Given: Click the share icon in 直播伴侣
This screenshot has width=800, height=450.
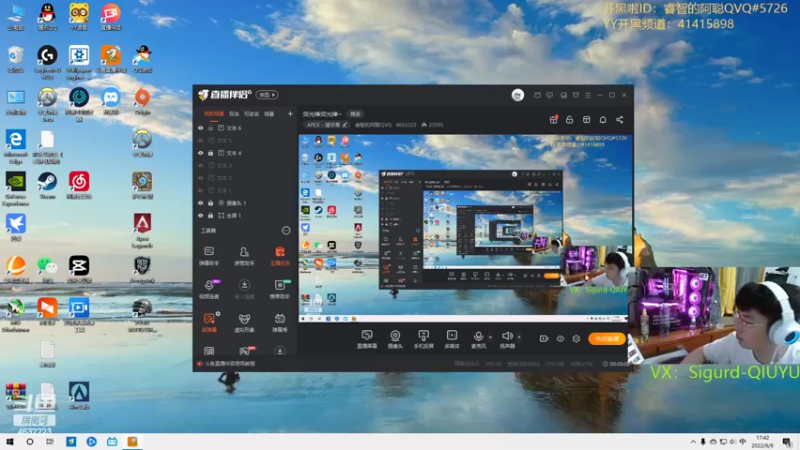Looking at the screenshot, I should point(619,119).
